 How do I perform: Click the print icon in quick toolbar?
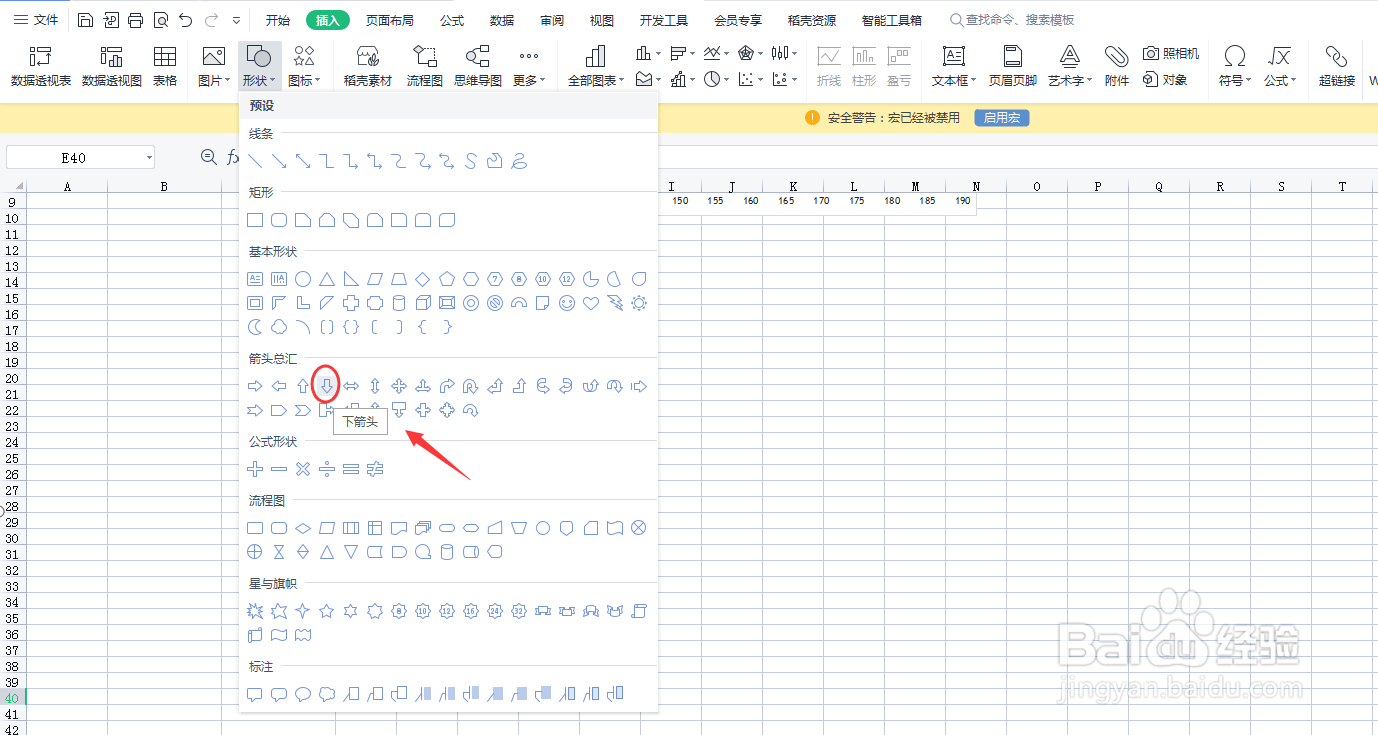tap(136, 20)
